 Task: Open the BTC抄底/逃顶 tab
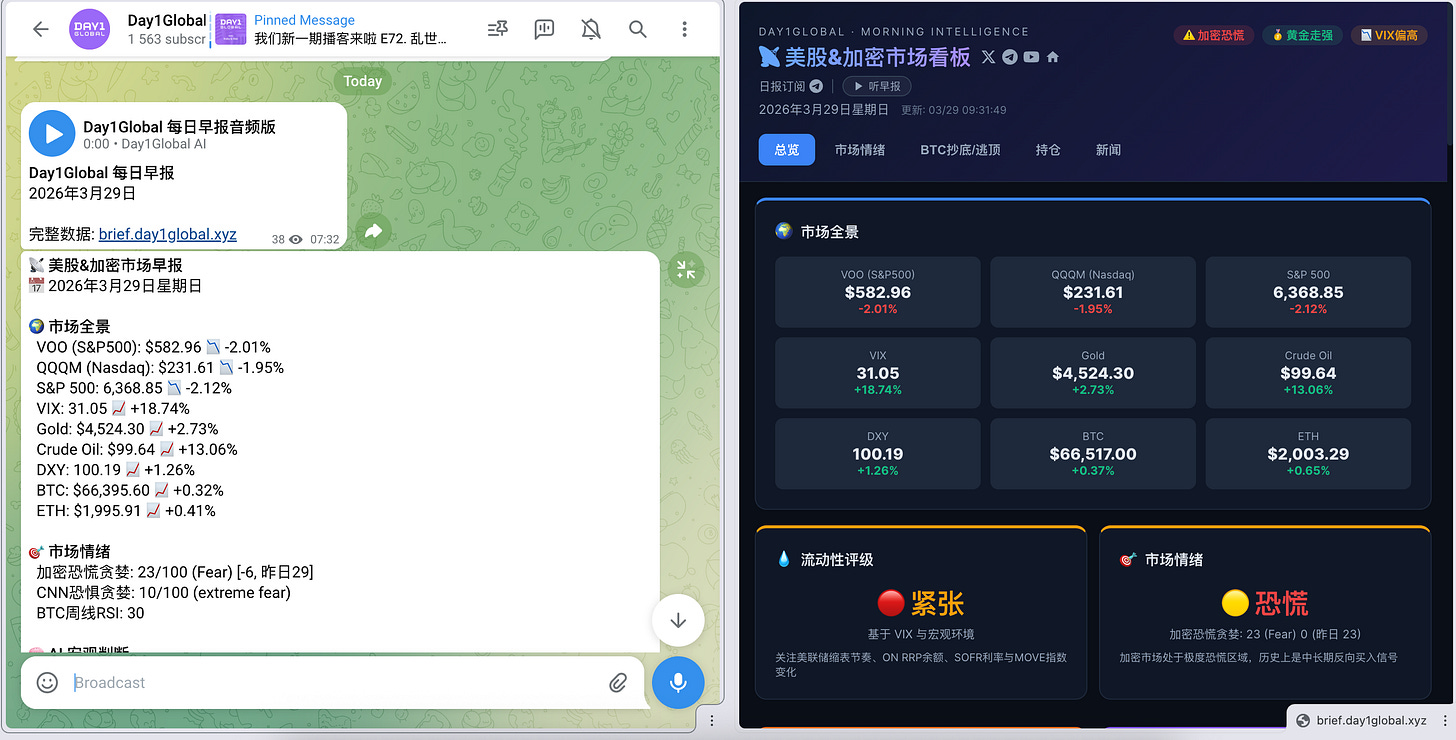(x=960, y=150)
